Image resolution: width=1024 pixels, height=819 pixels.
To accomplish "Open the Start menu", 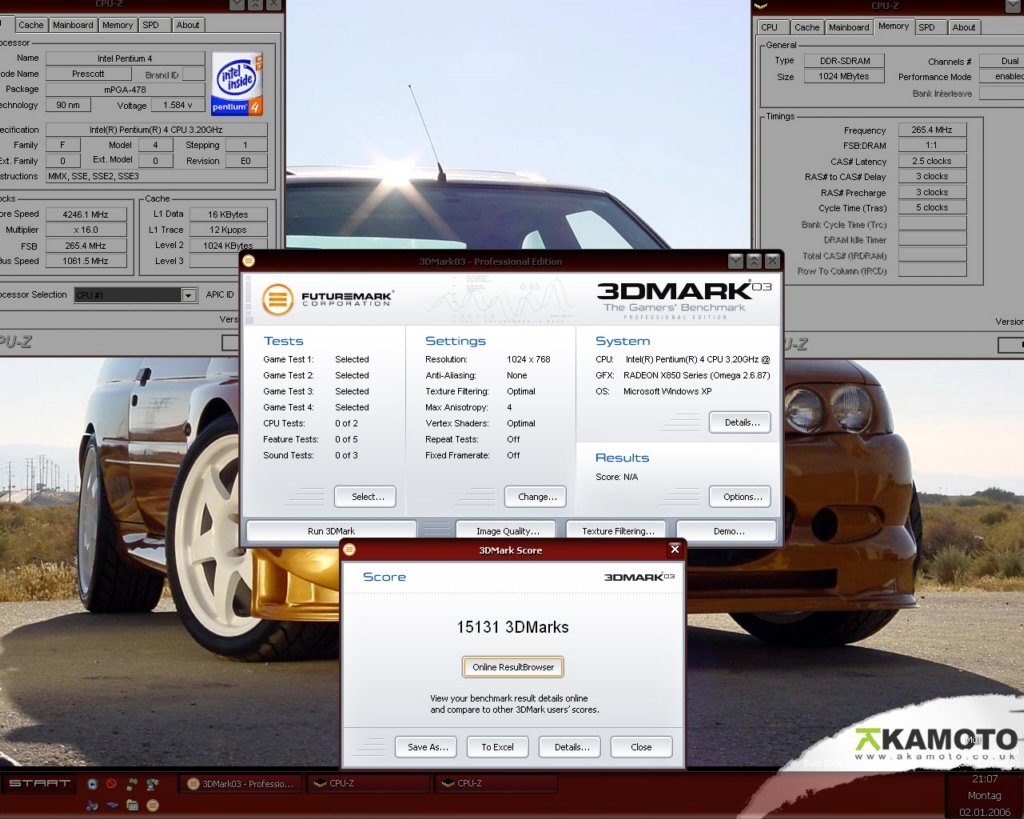I will click(39, 783).
